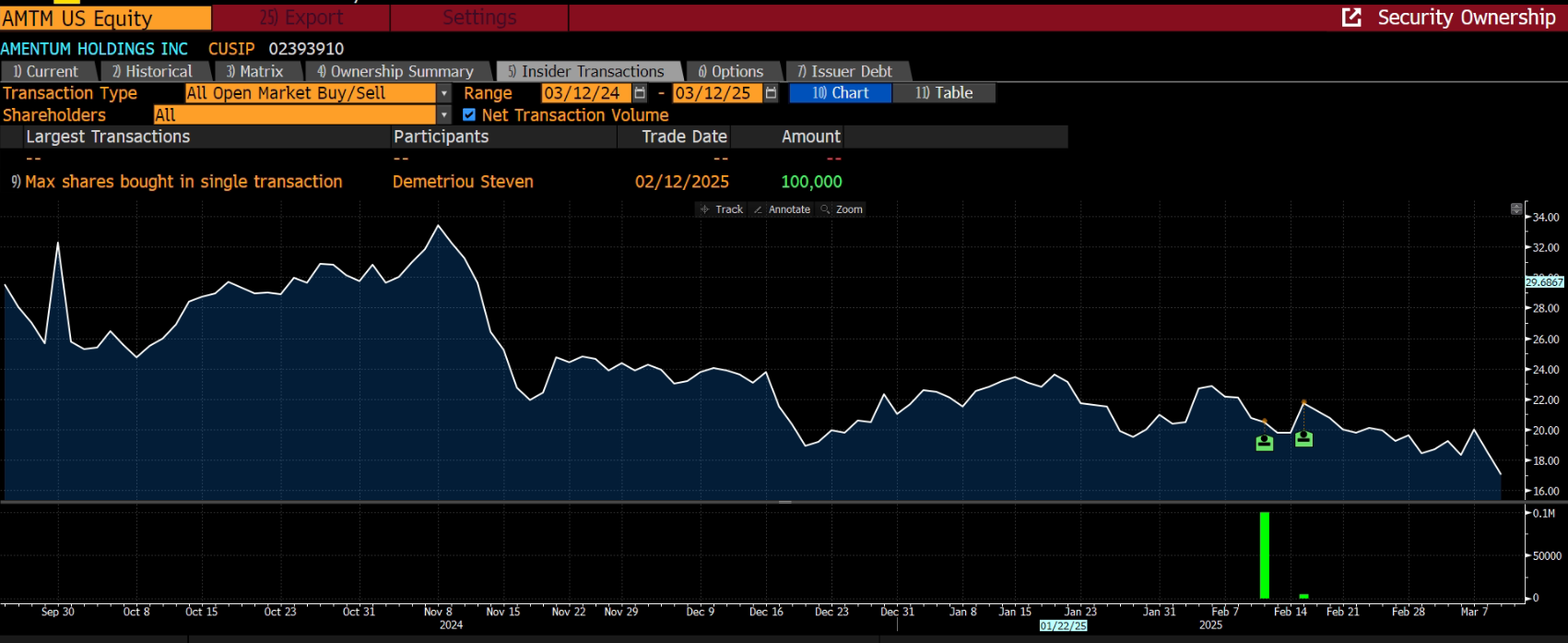Viewport: 1568px width, 643px height.
Task: Expand the Shareholders dropdown arrow
Action: 444,115
